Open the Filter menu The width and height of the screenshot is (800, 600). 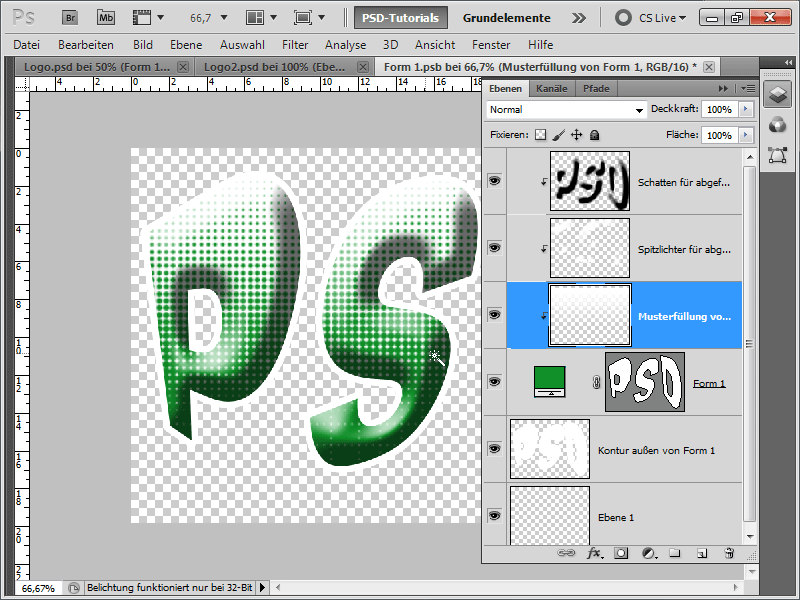coord(295,45)
